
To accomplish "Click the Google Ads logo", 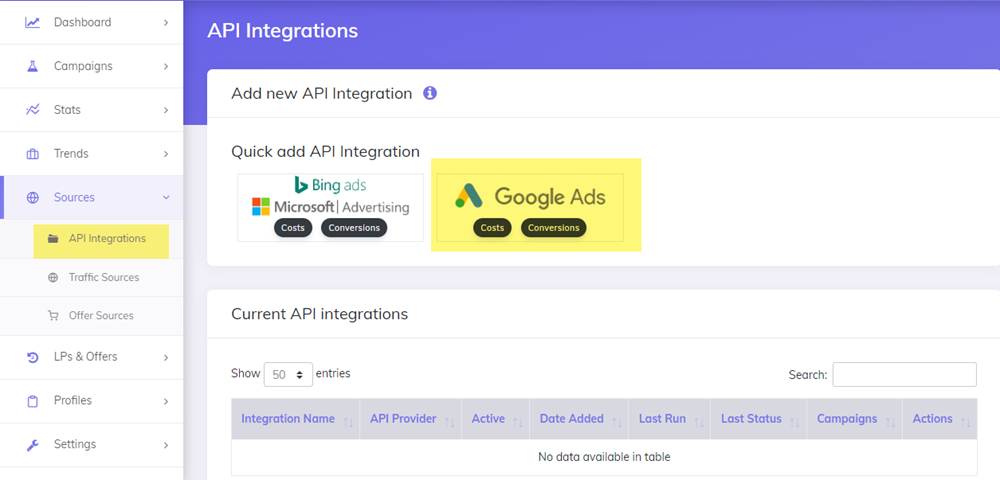I will [530, 196].
